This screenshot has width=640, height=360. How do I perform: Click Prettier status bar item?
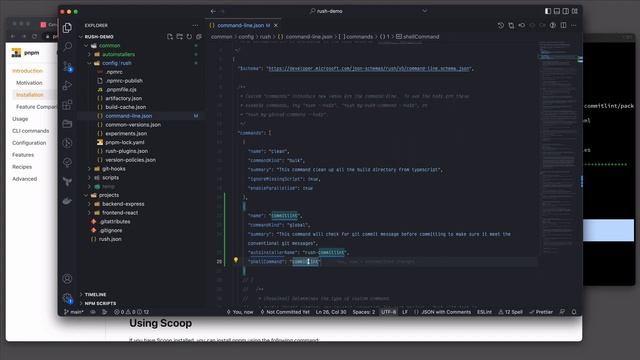[541, 312]
